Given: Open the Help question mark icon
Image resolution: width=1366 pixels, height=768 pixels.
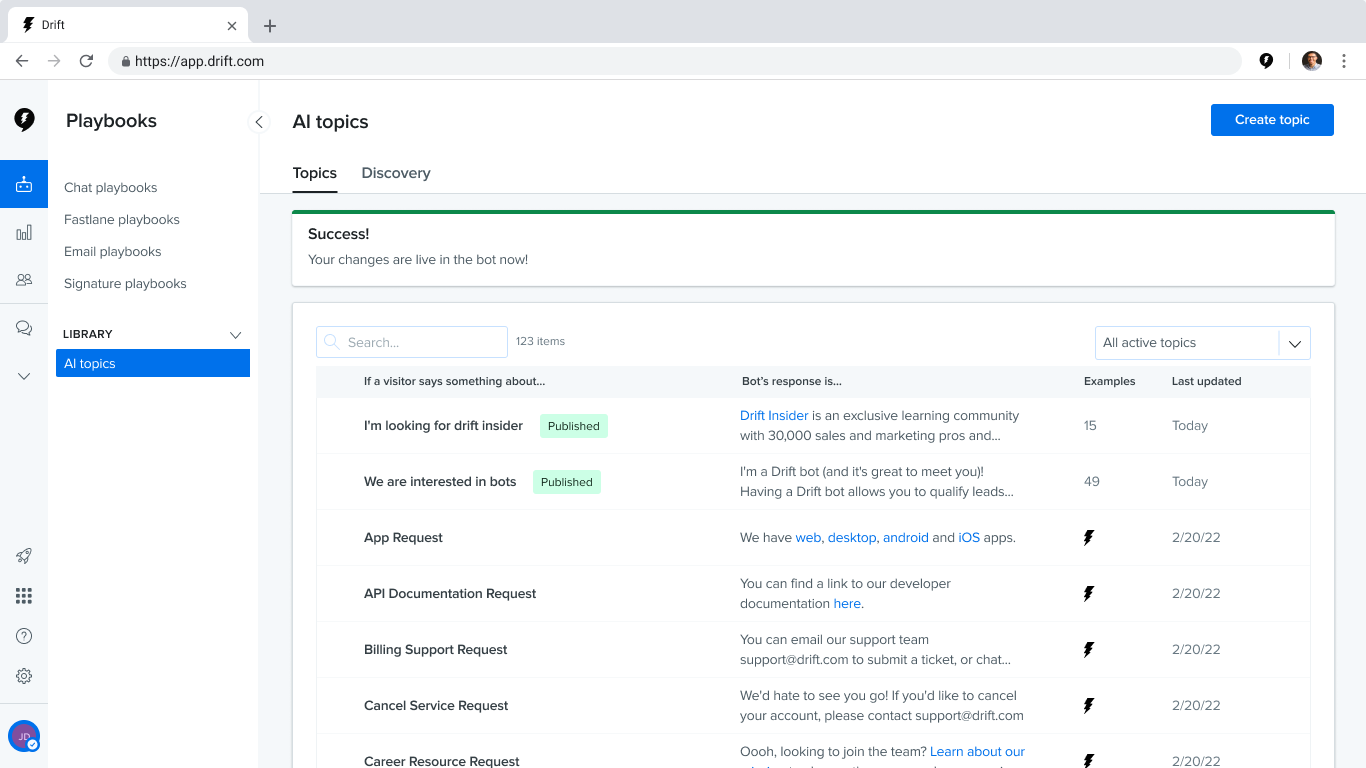Looking at the screenshot, I should (x=24, y=636).
